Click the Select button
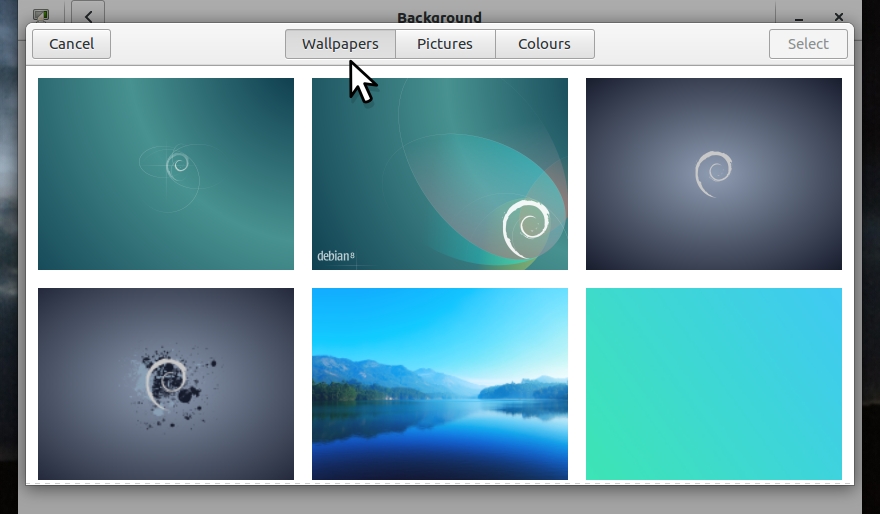This screenshot has width=880, height=514. click(x=807, y=44)
